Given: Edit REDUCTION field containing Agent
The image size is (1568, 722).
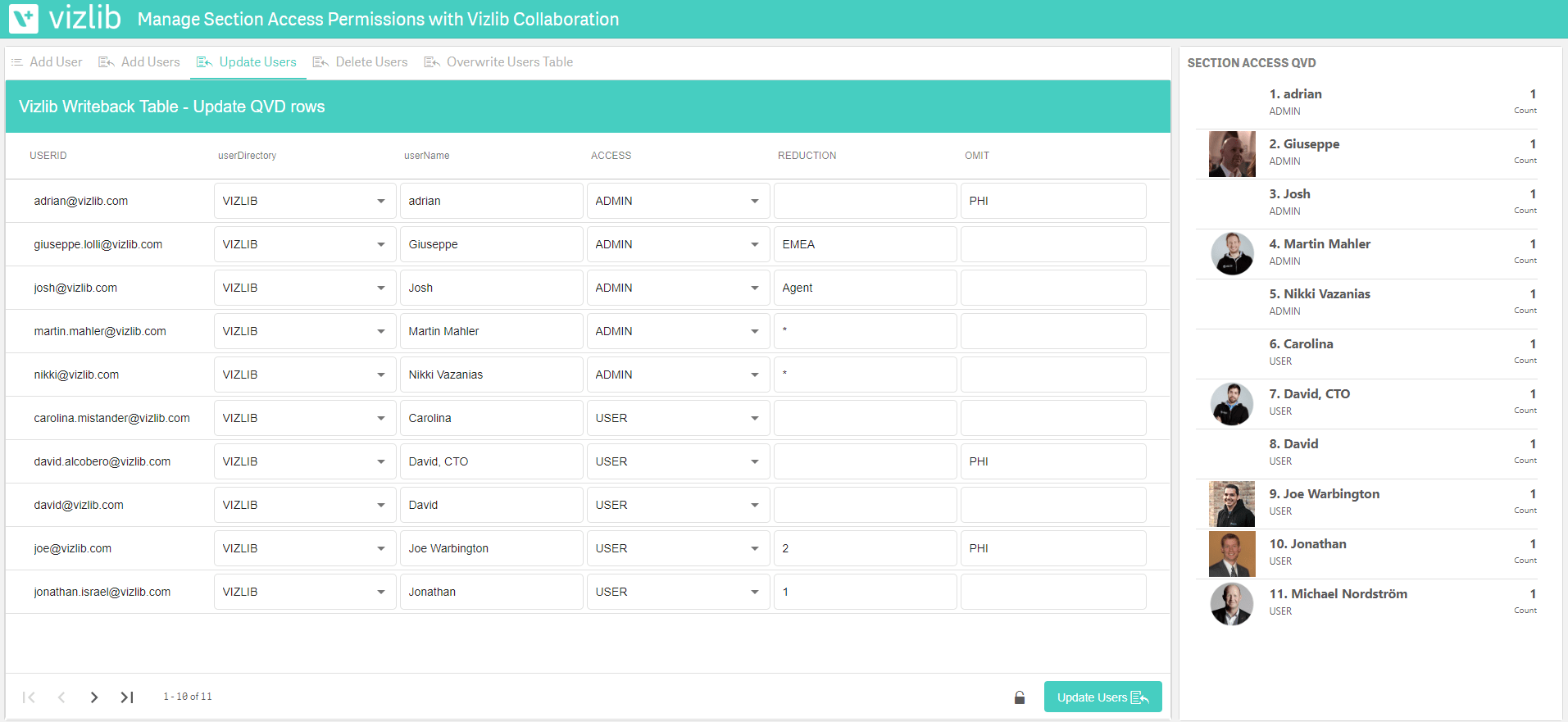Looking at the screenshot, I should (866, 288).
